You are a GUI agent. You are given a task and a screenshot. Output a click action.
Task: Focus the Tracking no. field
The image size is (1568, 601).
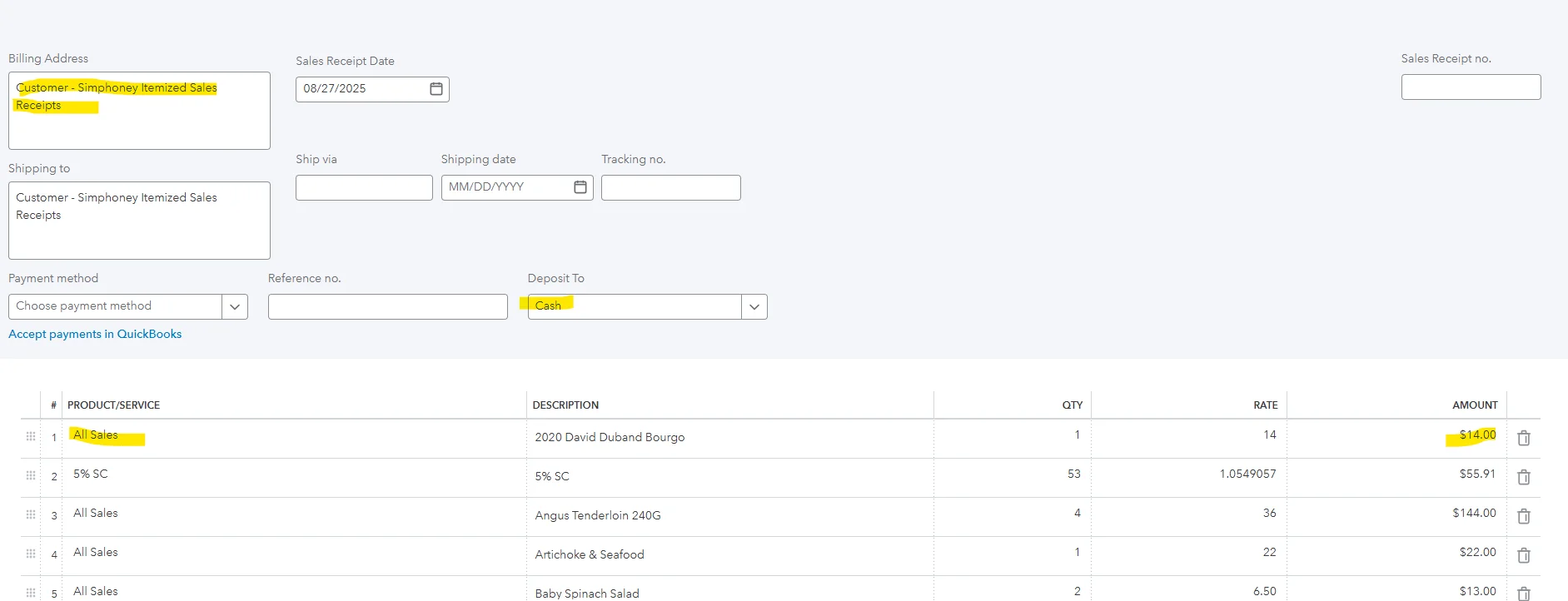click(670, 187)
